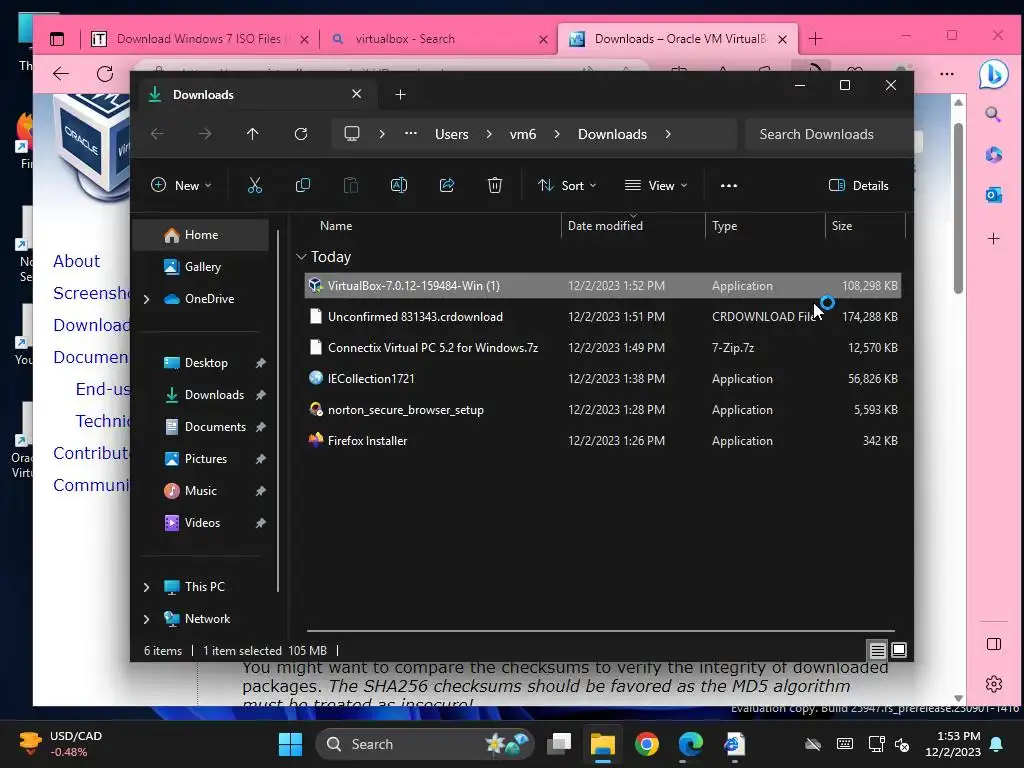
Task: Select Connectix Virtual PC 5.2 for Windows.7z
Action: click(602, 348)
